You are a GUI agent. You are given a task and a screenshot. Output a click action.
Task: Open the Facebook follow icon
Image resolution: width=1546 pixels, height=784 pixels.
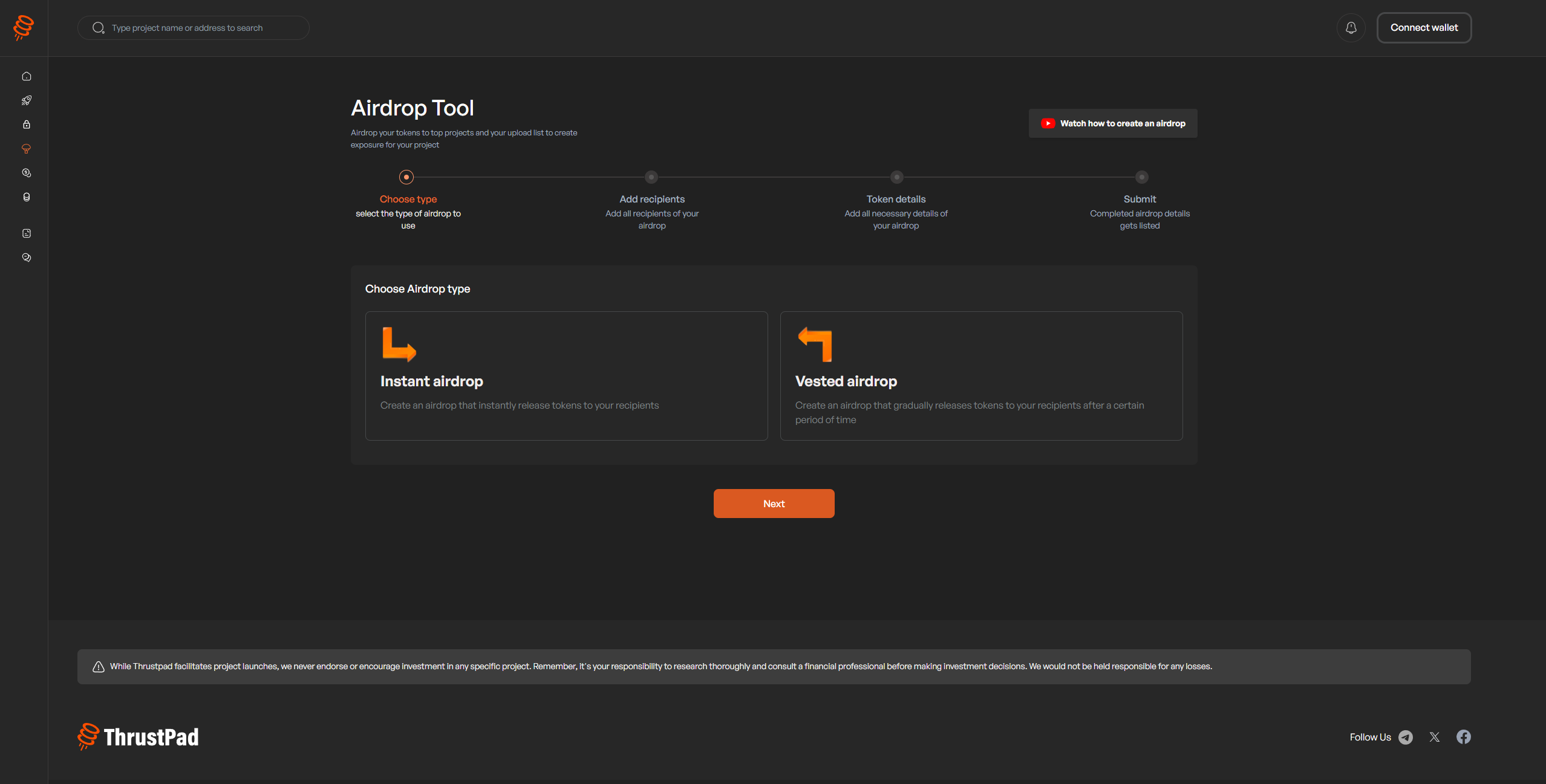coord(1464,737)
